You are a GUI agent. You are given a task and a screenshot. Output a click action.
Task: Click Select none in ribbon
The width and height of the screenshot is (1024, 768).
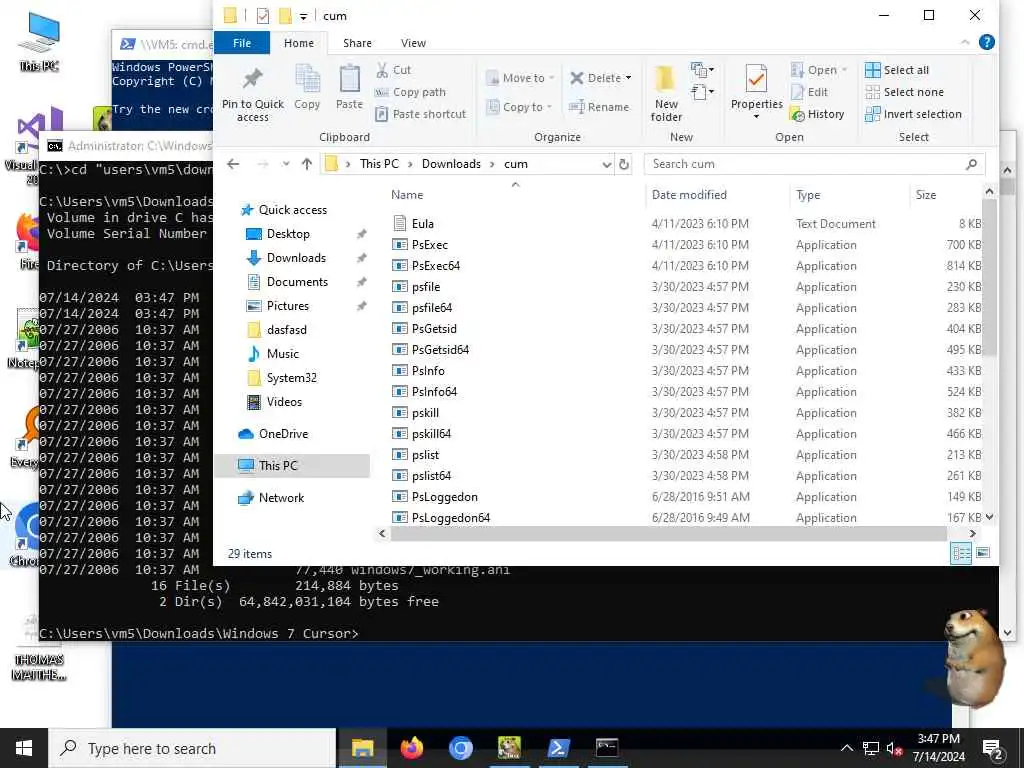point(904,92)
